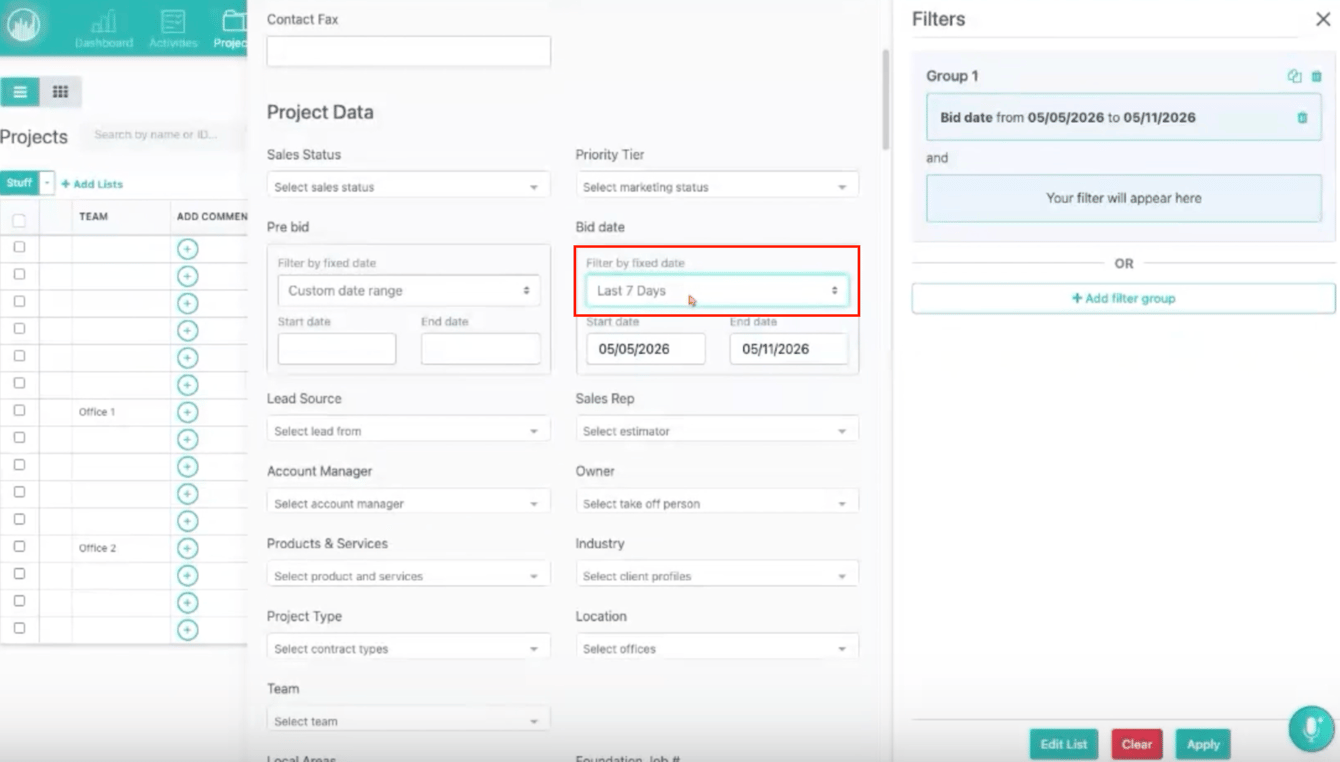Click the Bid date End date field
The height and width of the screenshot is (762, 1340).
[789, 349]
